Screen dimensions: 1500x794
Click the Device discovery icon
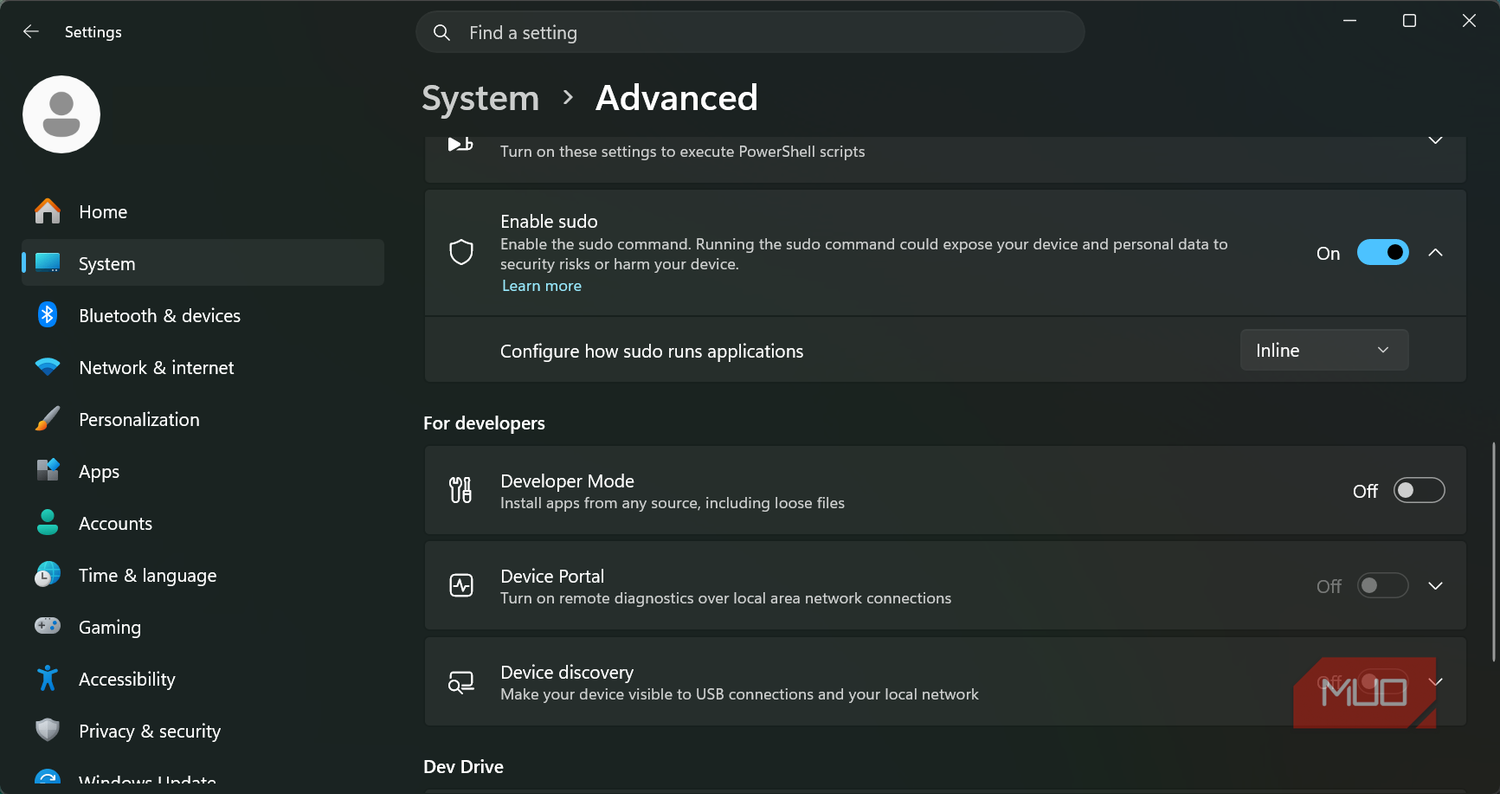click(x=461, y=682)
